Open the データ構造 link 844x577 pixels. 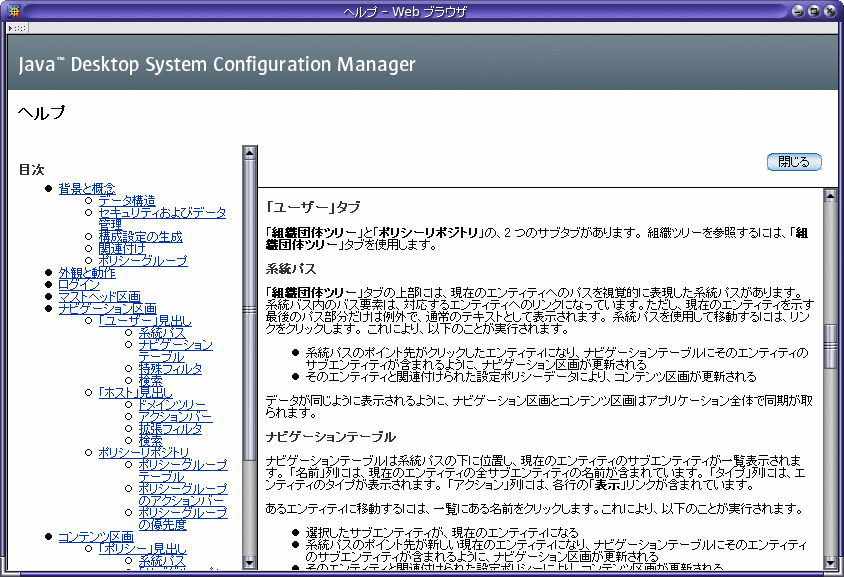pos(126,201)
